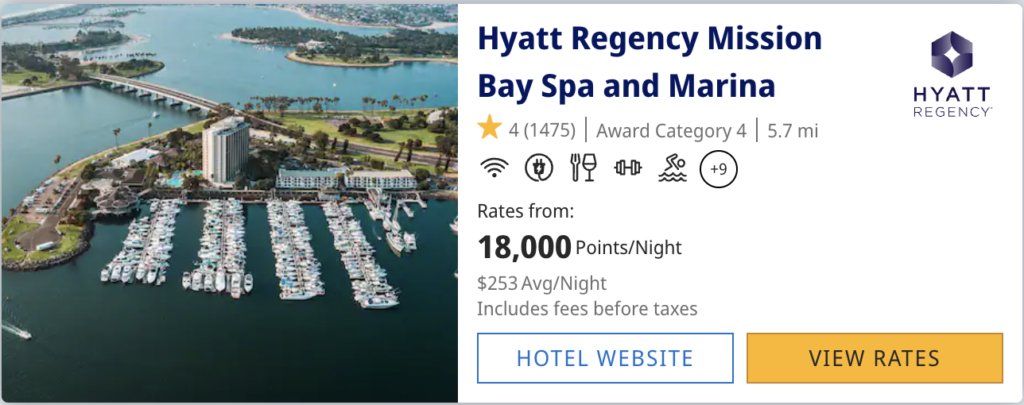Select the 18,000 Points/Night rate

[579, 246]
